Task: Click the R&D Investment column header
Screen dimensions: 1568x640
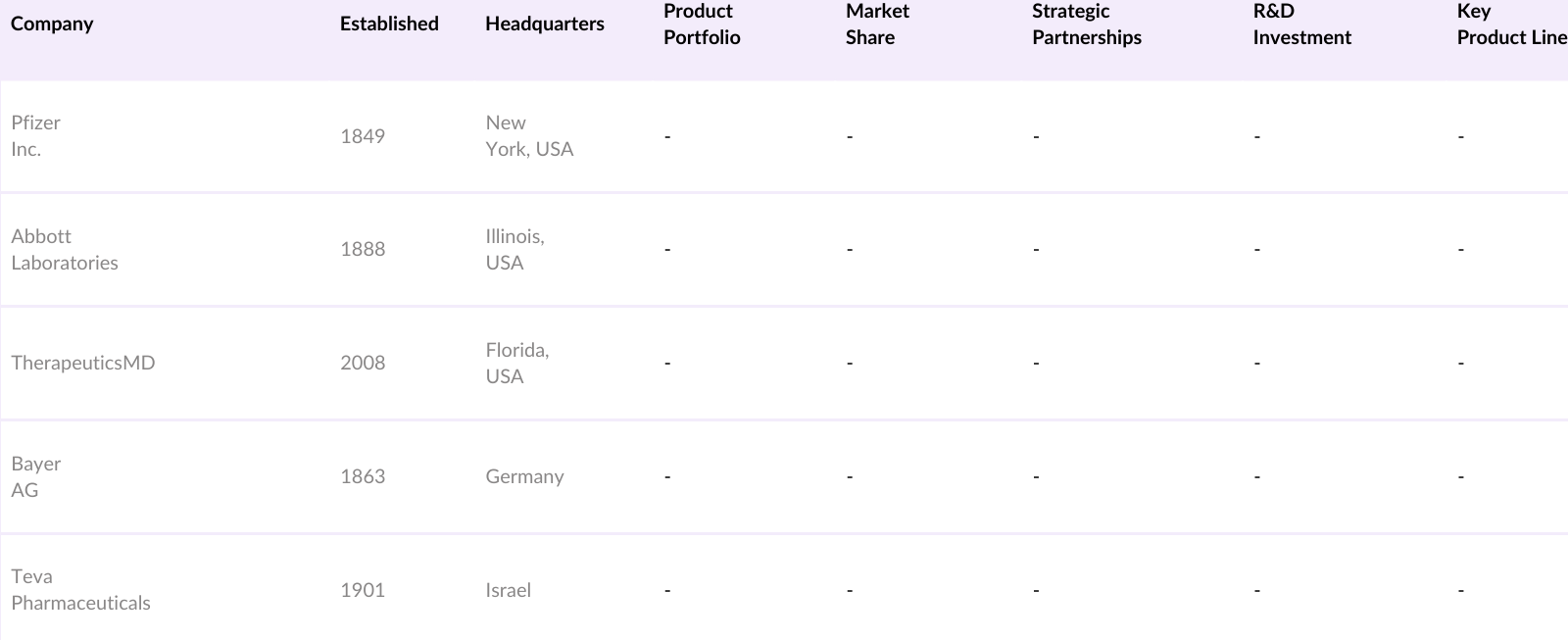Action: (1301, 25)
